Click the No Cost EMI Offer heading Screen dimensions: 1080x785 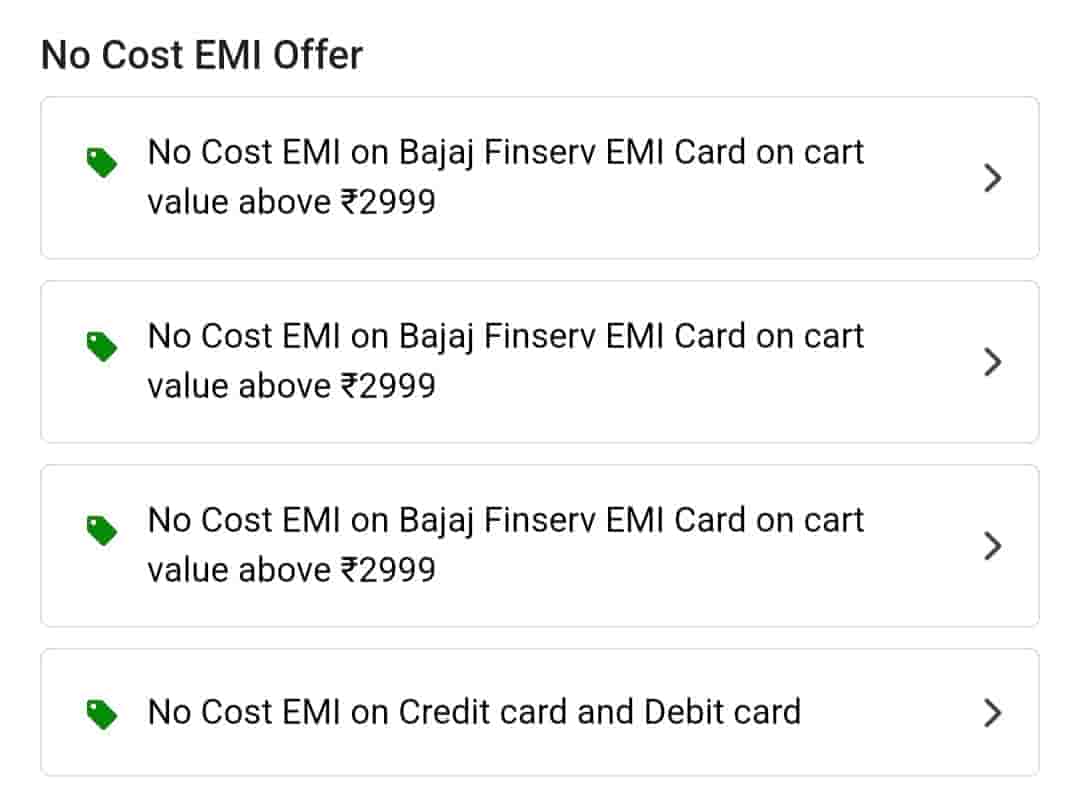(202, 55)
